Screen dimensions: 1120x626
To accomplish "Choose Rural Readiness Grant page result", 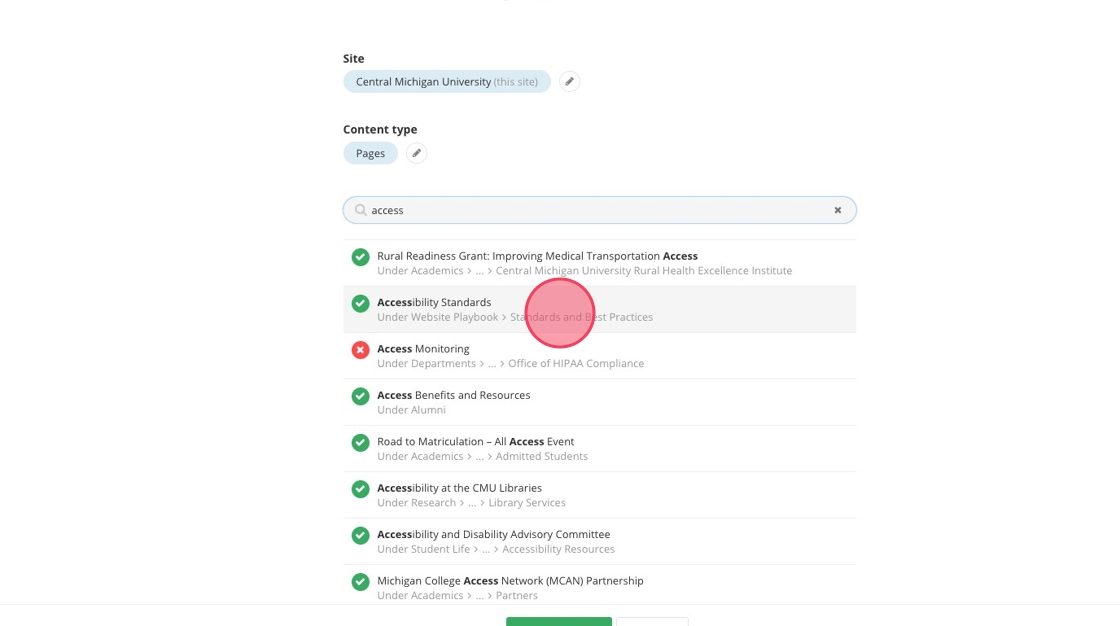I will (599, 263).
